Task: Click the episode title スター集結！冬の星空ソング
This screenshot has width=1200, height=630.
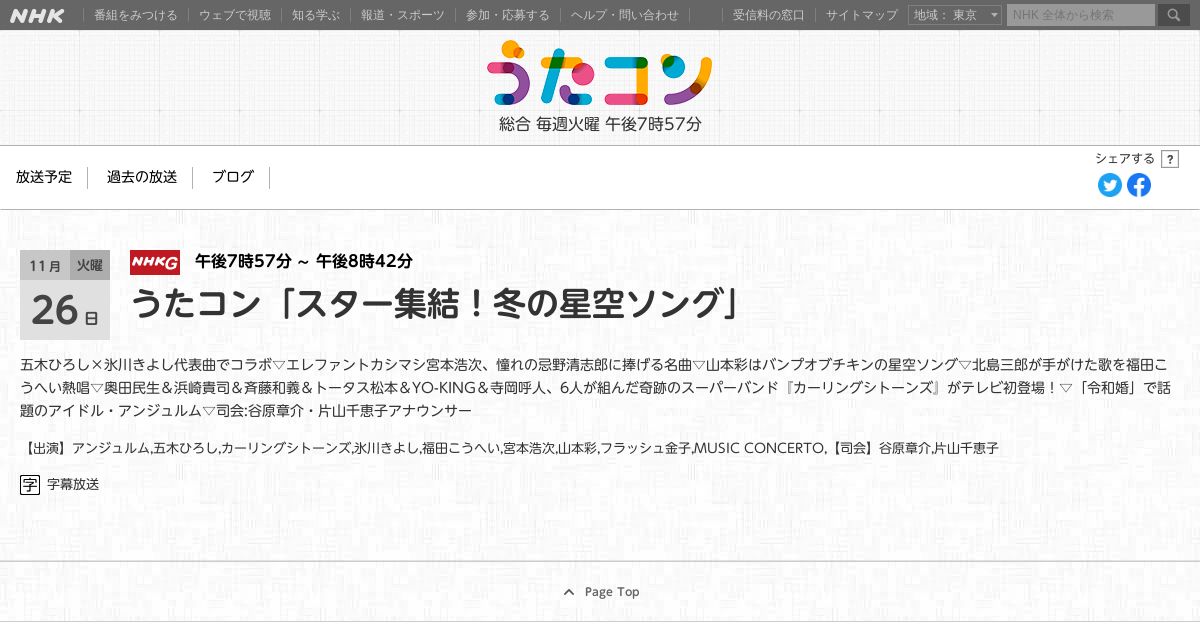Action: click(436, 303)
